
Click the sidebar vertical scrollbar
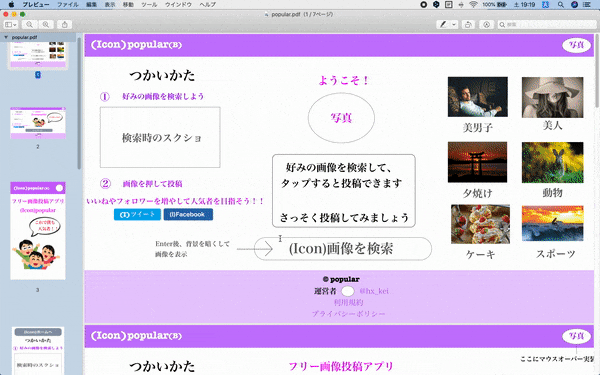79,103
